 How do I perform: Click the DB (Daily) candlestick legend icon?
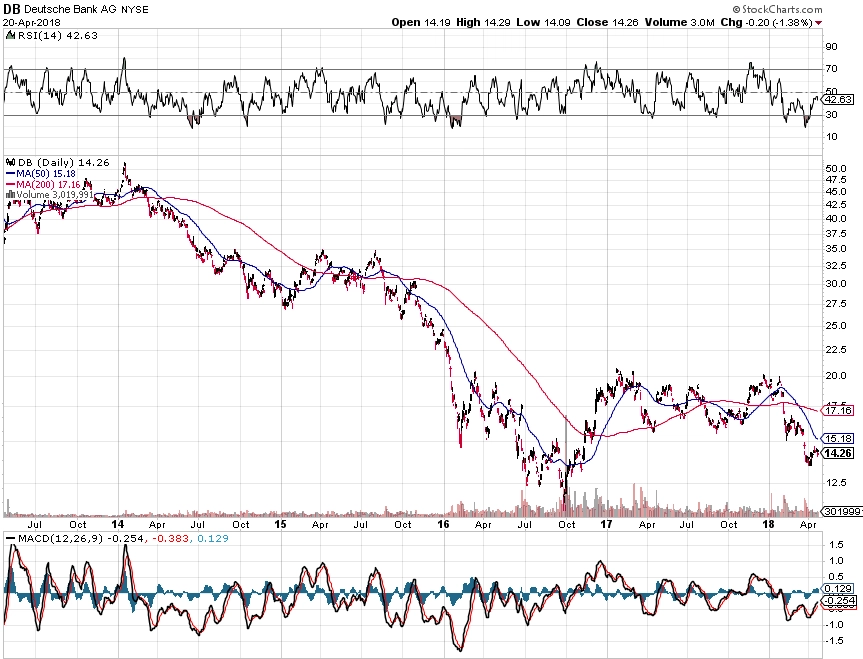(x=10, y=162)
